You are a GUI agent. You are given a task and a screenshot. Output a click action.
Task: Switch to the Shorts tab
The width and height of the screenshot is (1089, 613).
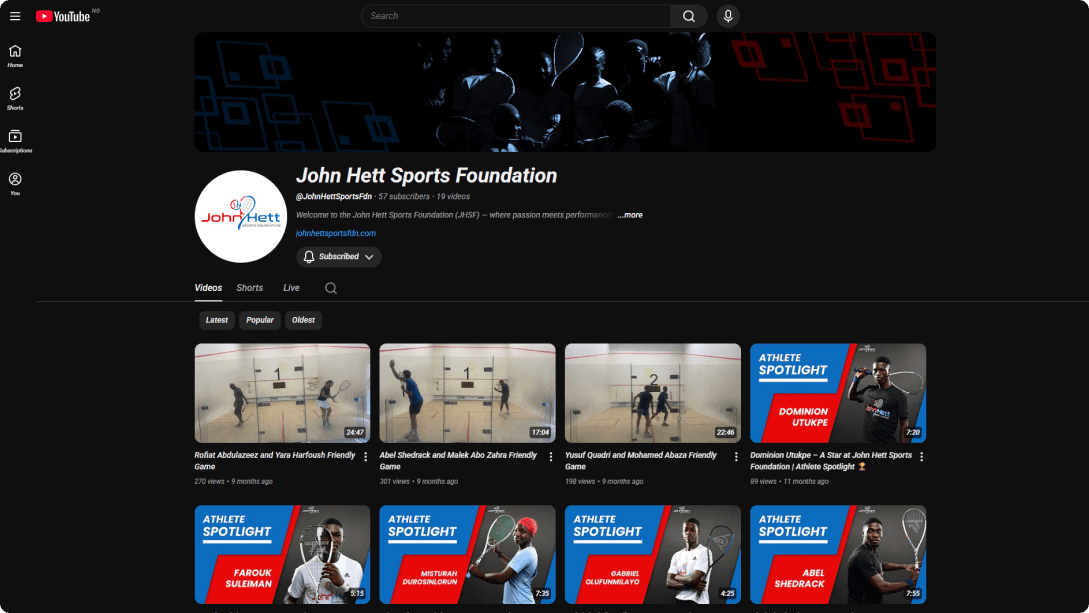coord(249,287)
